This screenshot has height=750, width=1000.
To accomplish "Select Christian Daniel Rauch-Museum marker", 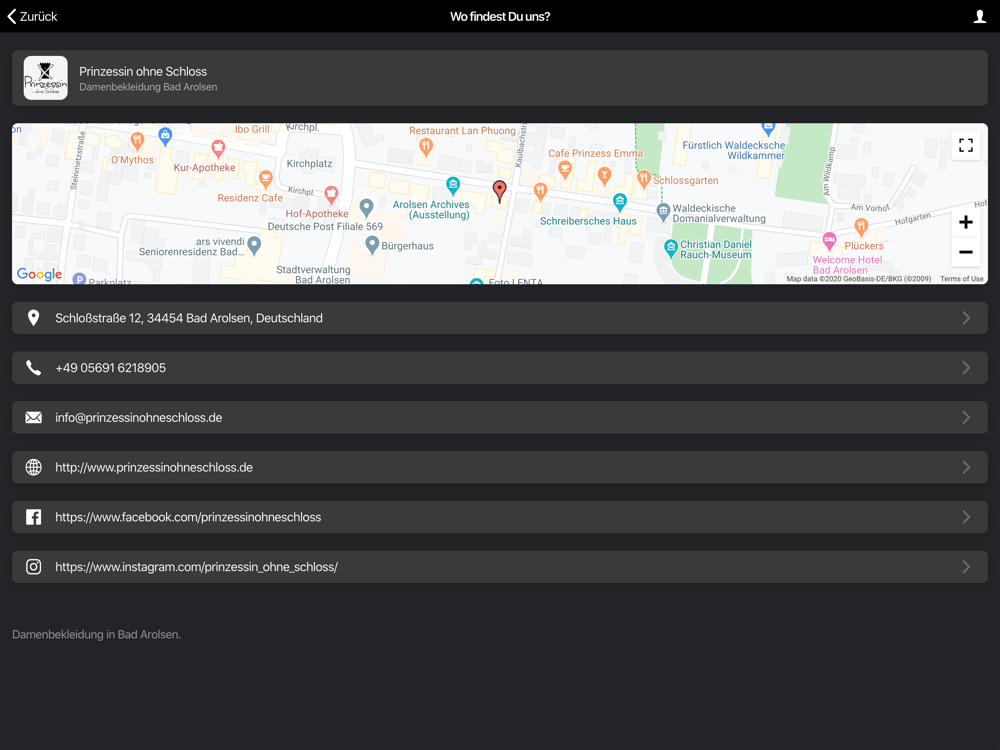I will [x=670, y=248].
